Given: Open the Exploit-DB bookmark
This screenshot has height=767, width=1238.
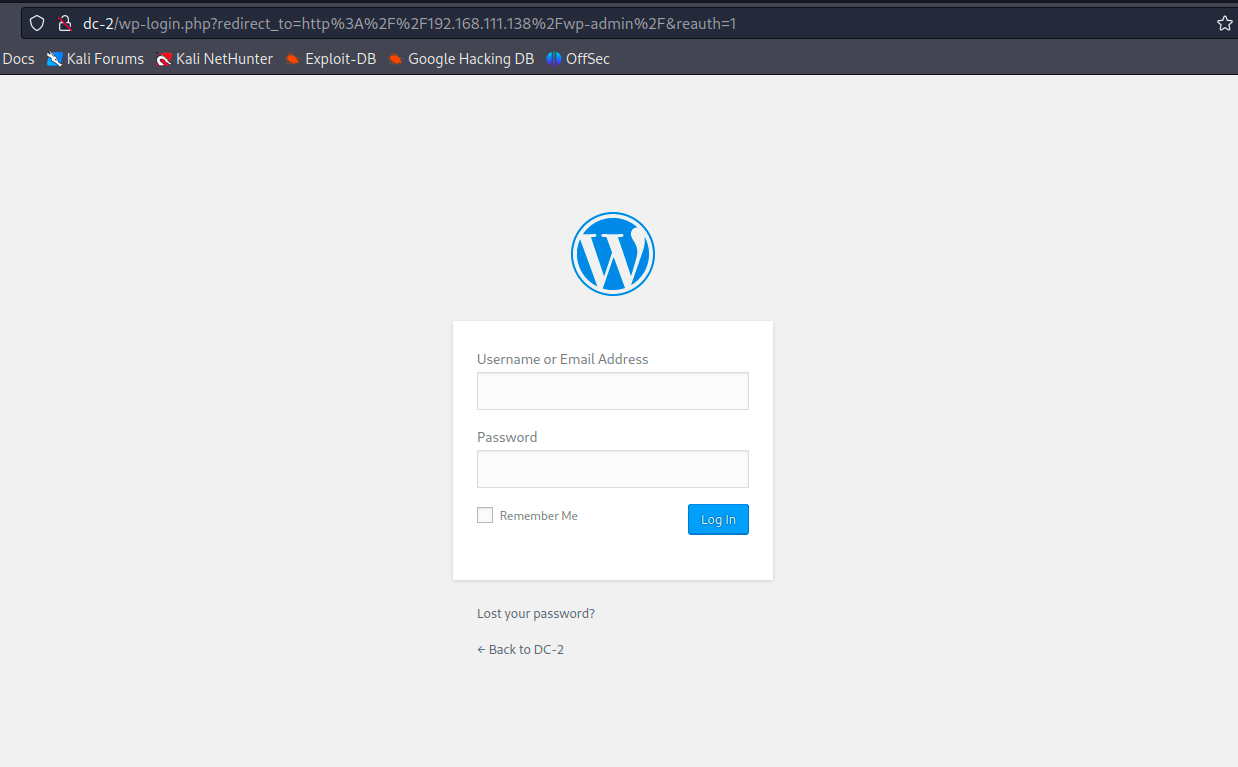Looking at the screenshot, I should pos(331,59).
